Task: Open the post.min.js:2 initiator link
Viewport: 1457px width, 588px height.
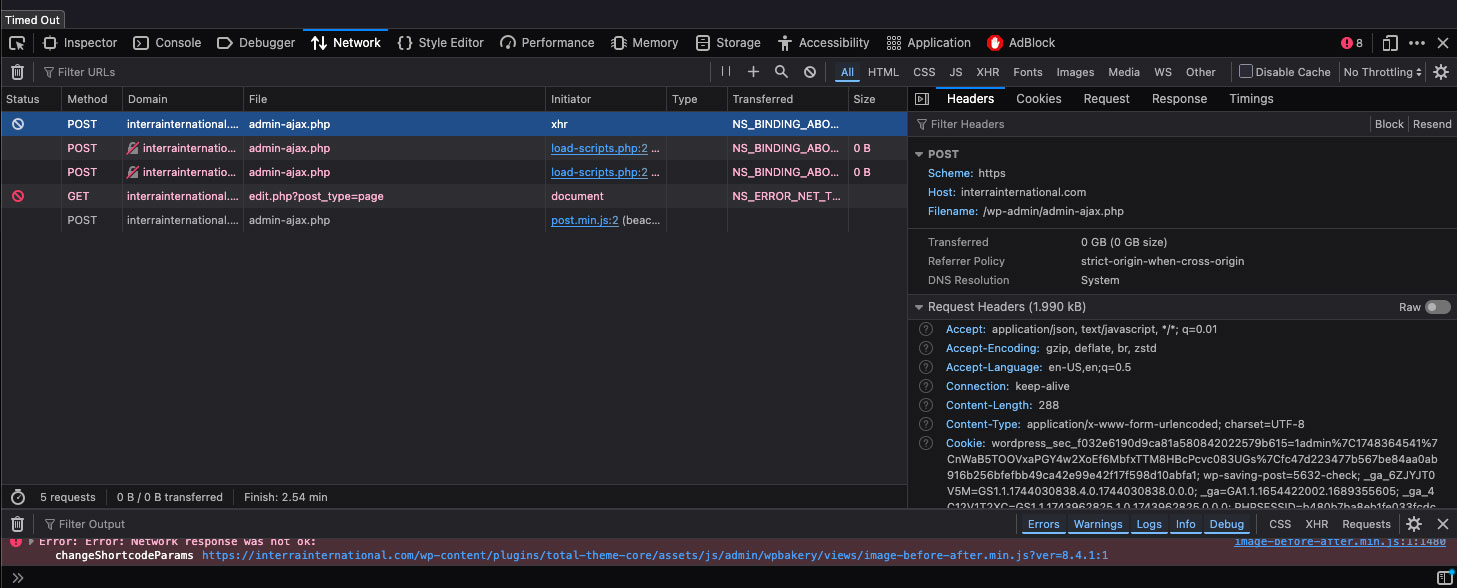Action: (585, 220)
